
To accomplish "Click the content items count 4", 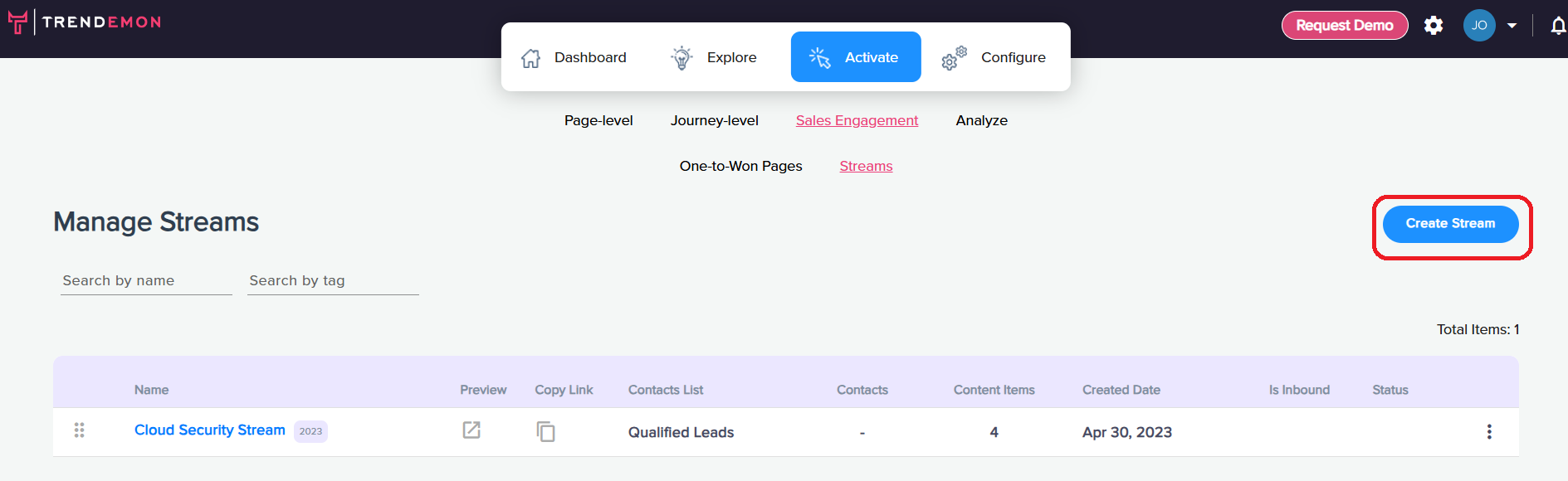I will click(x=994, y=432).
